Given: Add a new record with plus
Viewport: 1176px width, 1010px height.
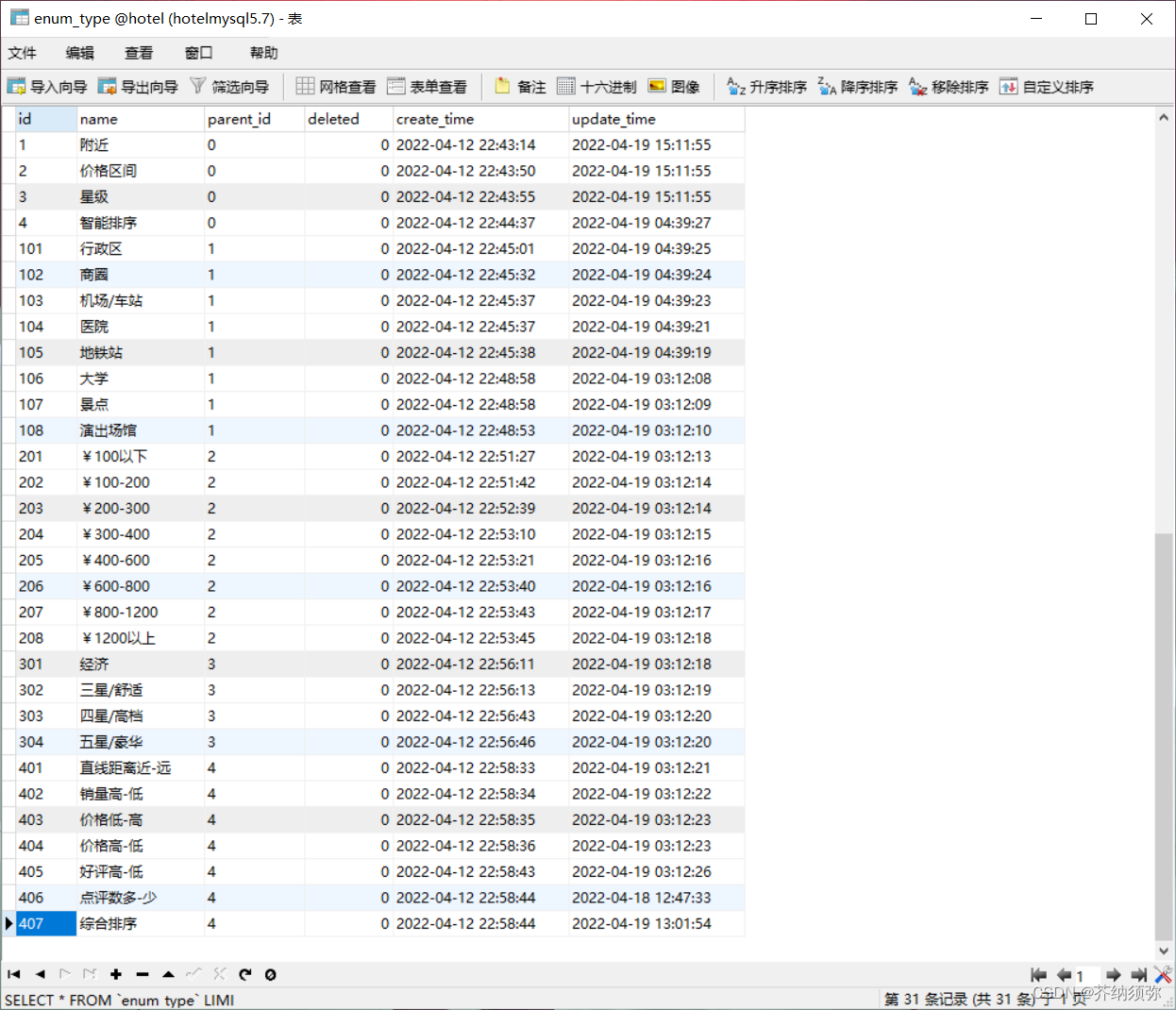Looking at the screenshot, I should [x=116, y=974].
